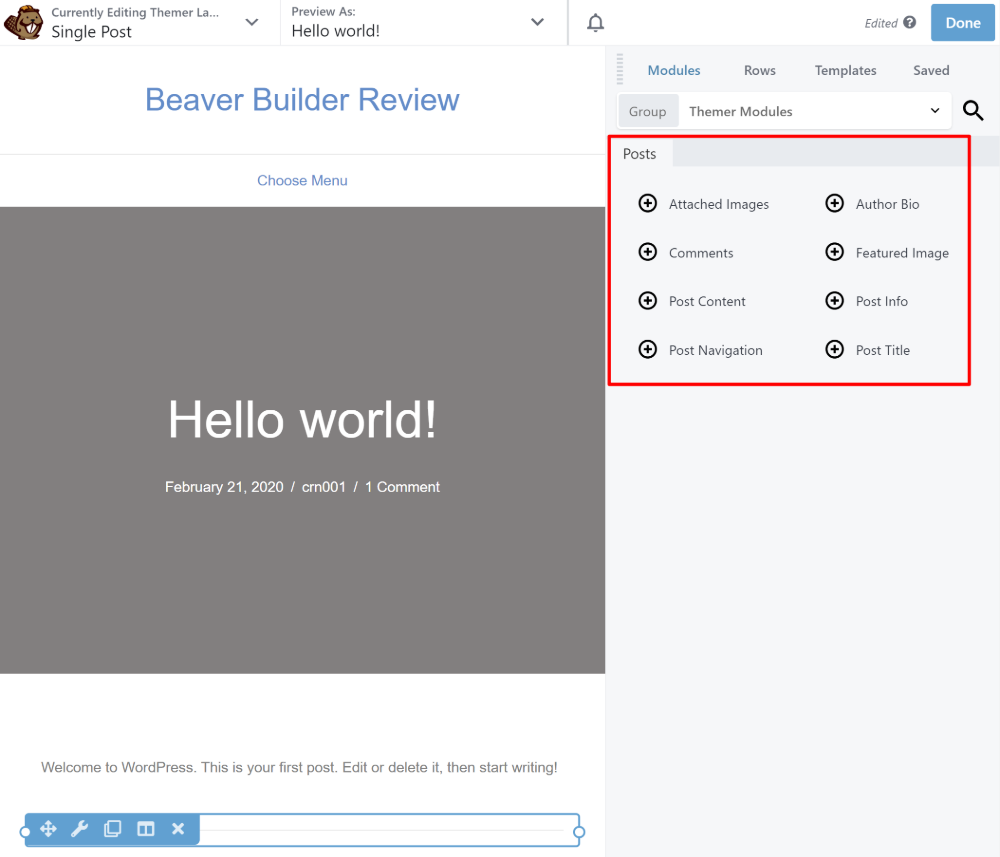The height and width of the screenshot is (857, 1000).
Task: Add the Post Content module plus icon
Action: click(x=647, y=300)
